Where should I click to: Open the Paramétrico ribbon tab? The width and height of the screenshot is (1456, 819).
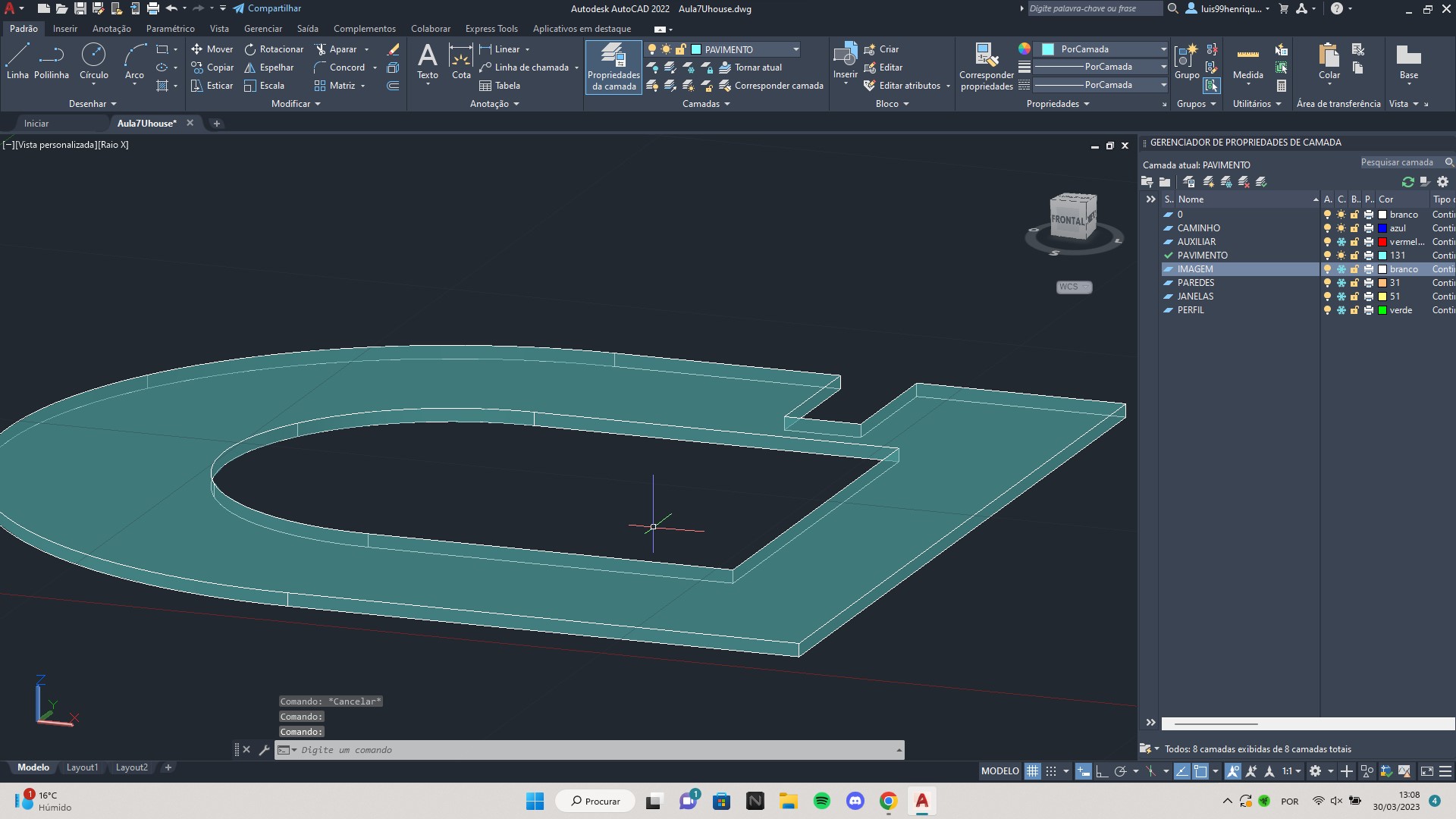click(170, 29)
